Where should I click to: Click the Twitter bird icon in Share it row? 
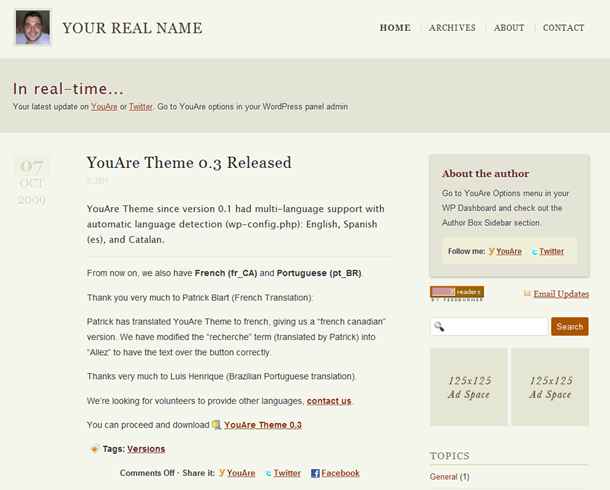(269, 473)
